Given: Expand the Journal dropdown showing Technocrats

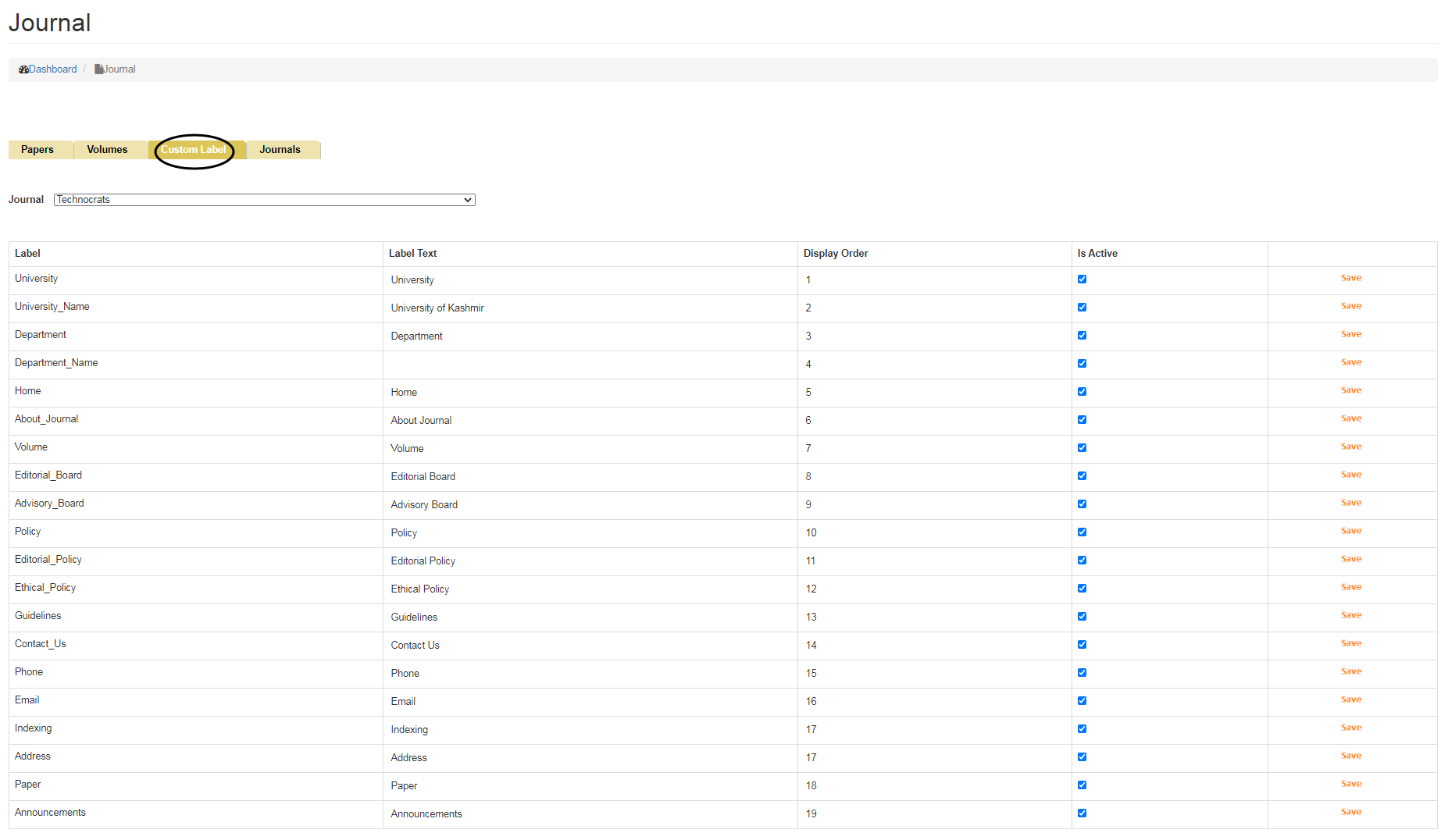Looking at the screenshot, I should 264,200.
